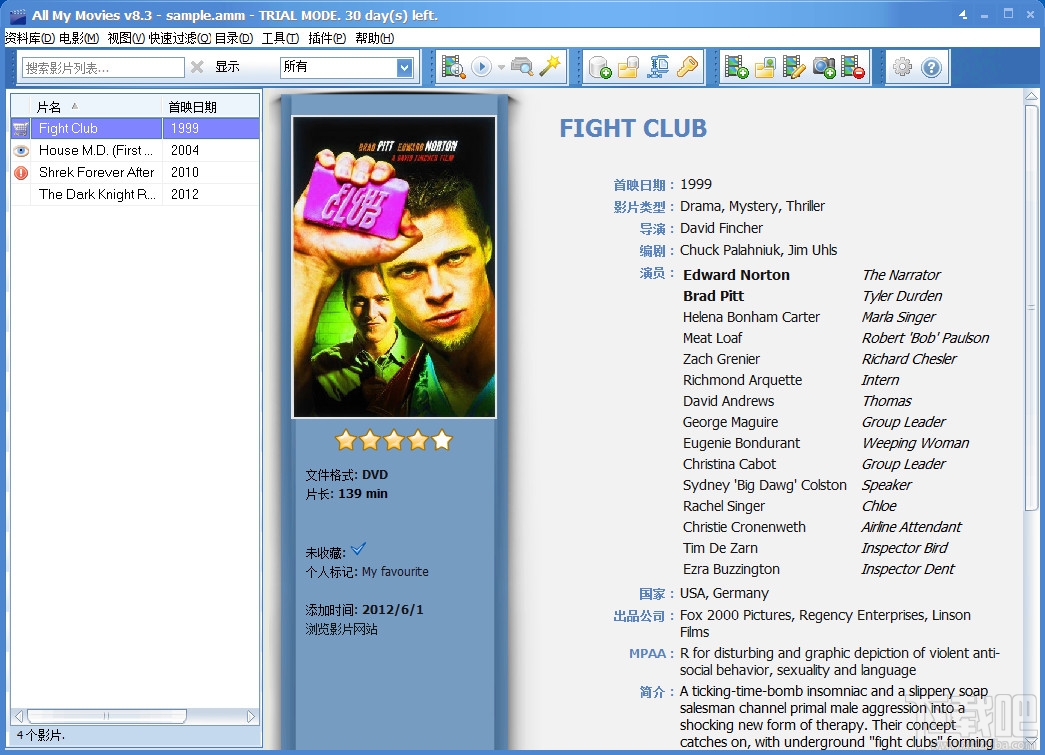Click the print preview icon

click(x=522, y=67)
